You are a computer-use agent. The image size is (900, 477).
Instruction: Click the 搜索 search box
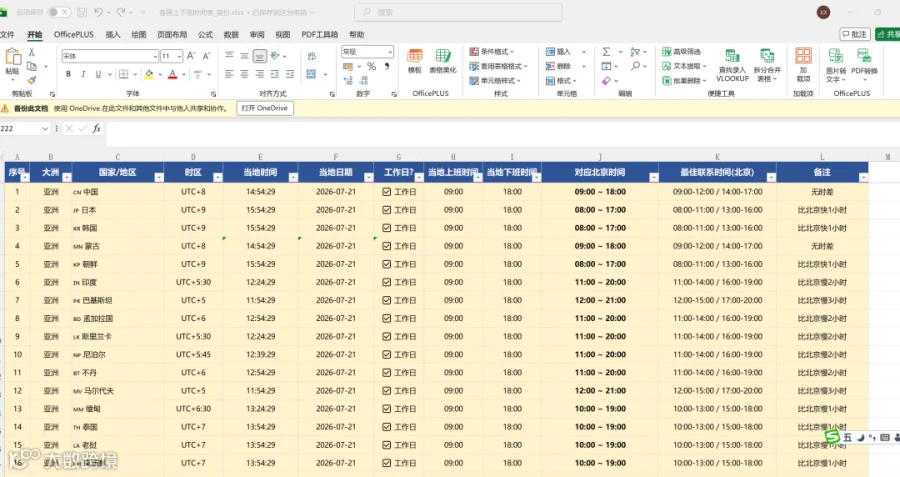(458, 12)
